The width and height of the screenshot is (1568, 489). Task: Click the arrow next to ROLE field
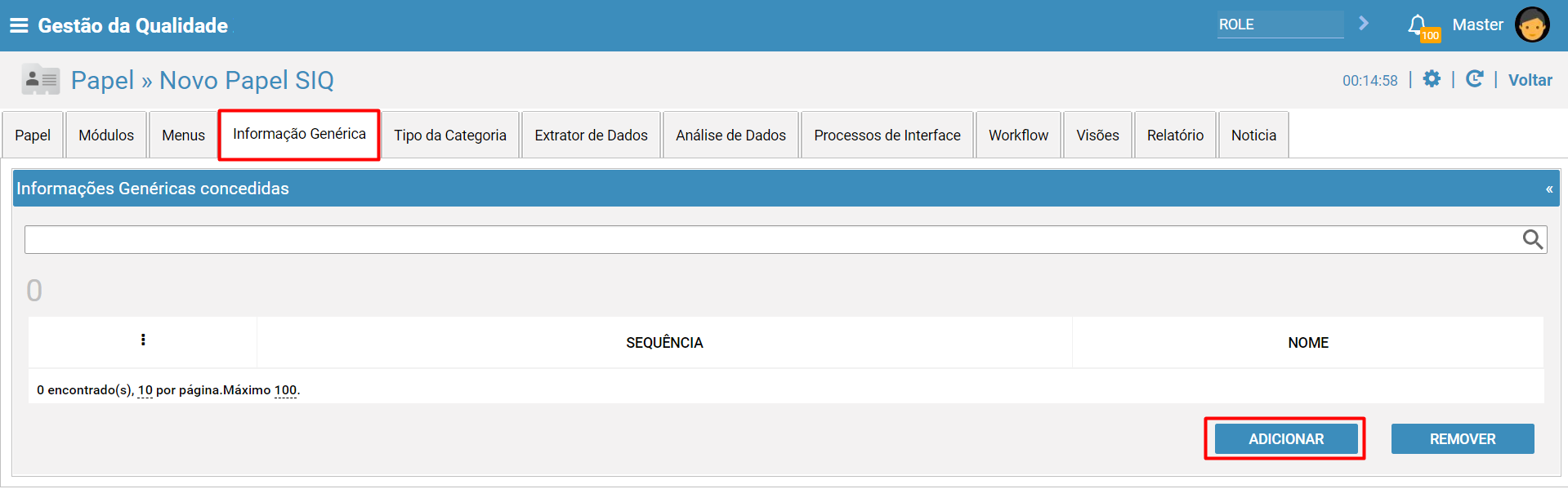[x=1364, y=24]
